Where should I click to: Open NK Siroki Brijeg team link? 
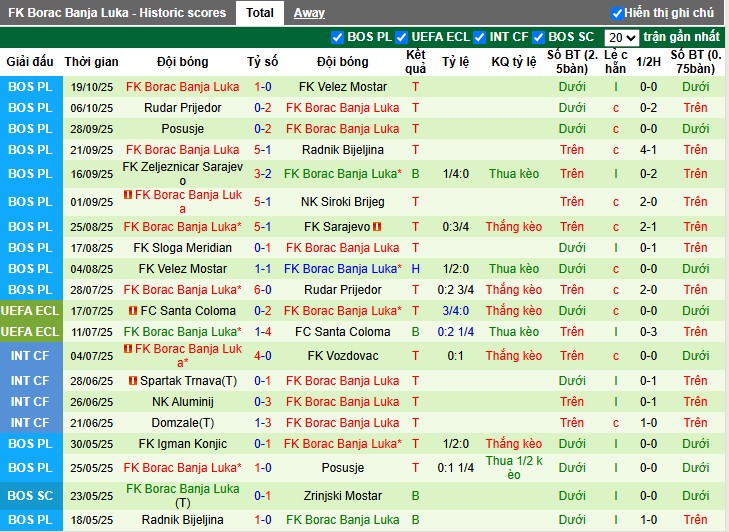click(343, 202)
